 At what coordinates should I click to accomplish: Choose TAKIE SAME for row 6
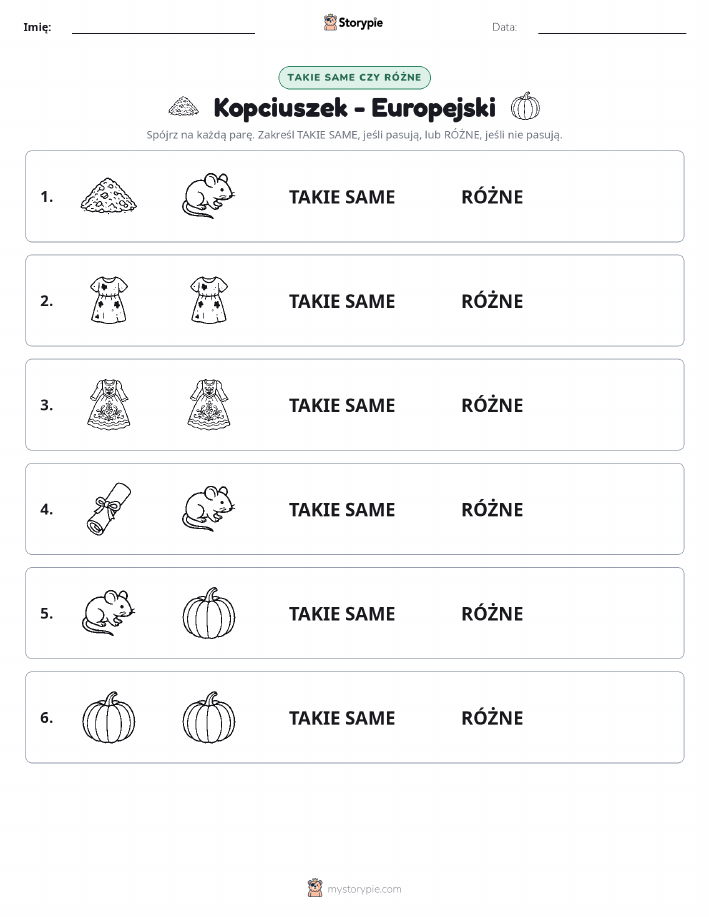(x=342, y=718)
